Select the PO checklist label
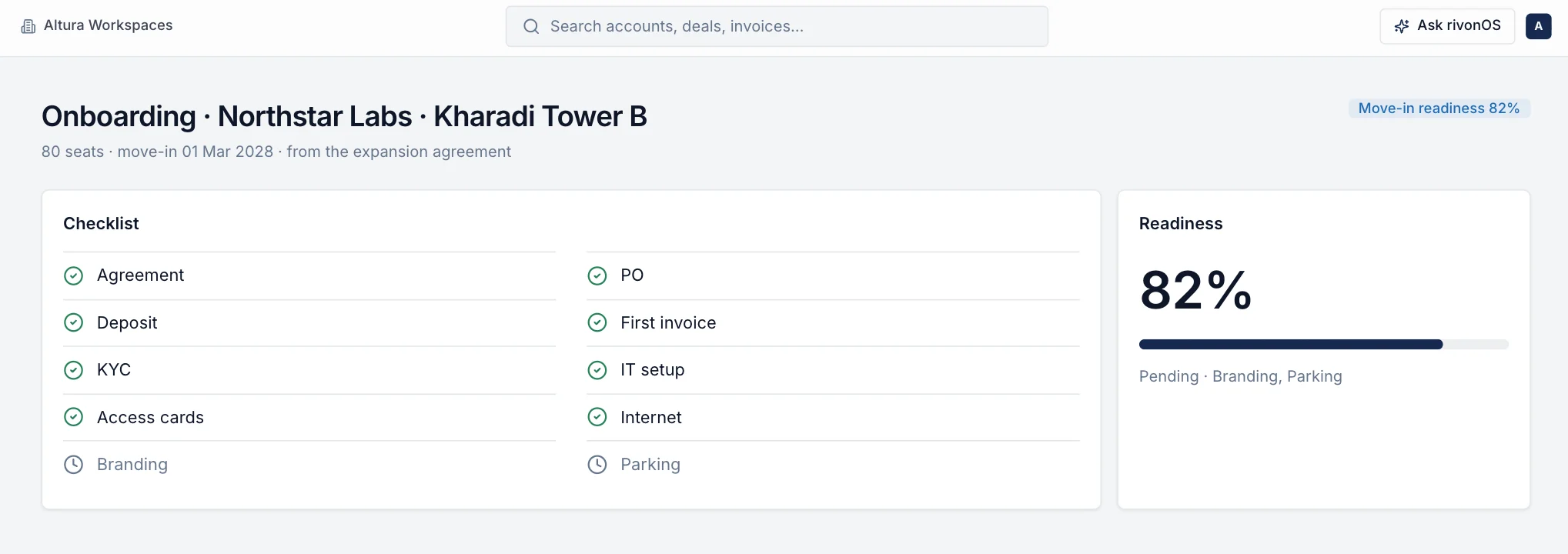 [x=632, y=275]
